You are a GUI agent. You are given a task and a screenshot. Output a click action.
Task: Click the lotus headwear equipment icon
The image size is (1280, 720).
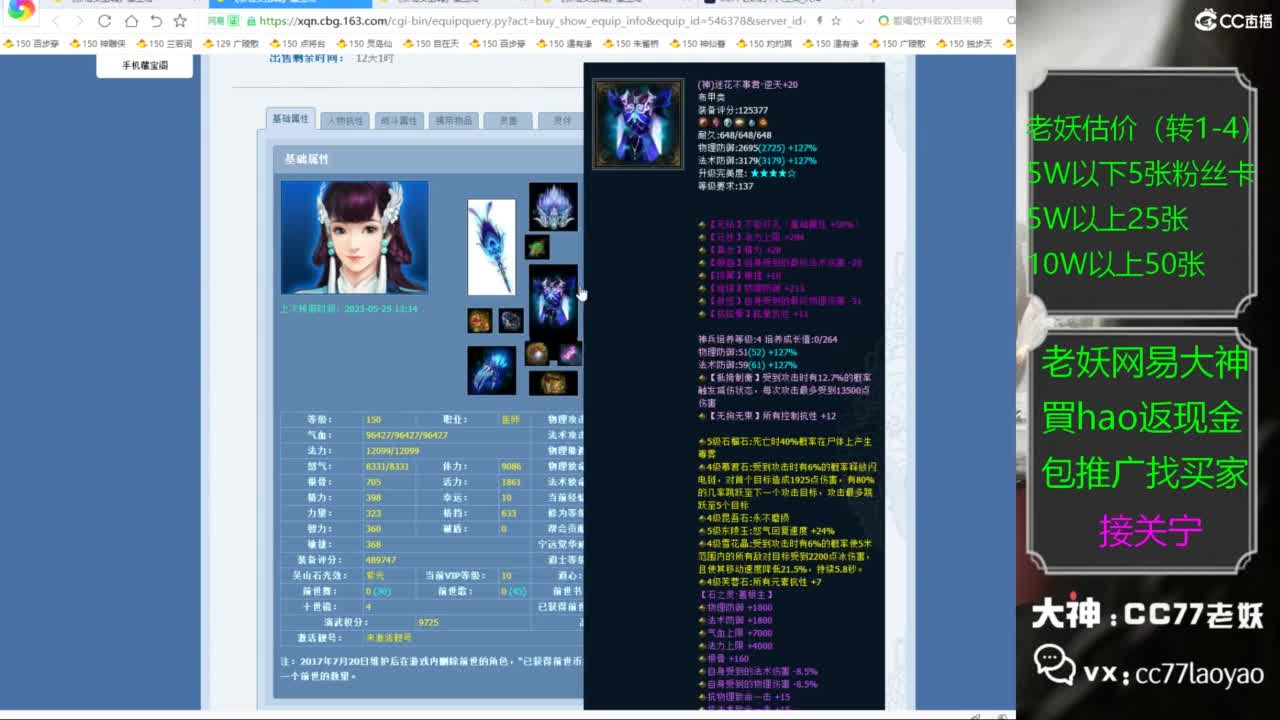click(553, 208)
